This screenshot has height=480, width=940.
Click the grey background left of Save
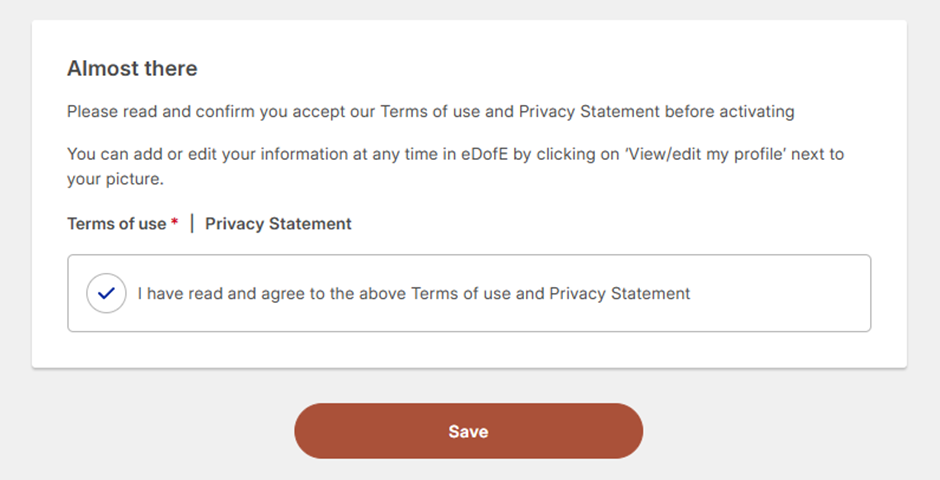(150, 431)
